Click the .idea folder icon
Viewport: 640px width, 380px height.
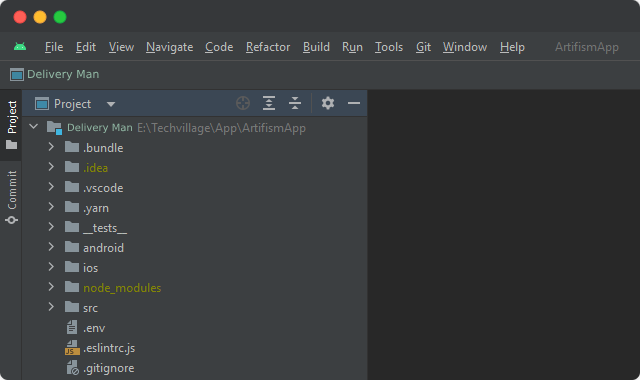(72, 167)
